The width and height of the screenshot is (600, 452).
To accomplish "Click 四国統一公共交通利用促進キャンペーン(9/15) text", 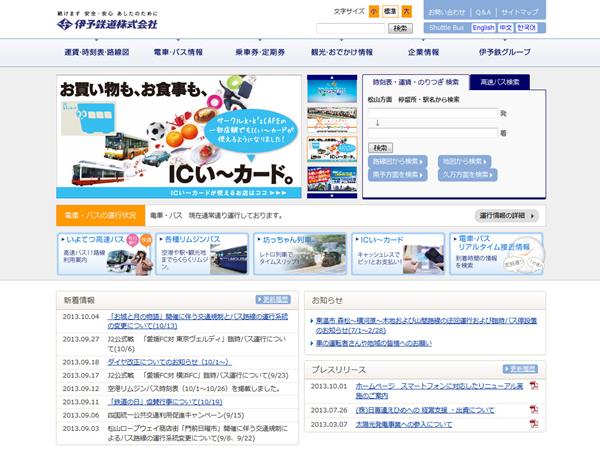I will click(x=176, y=415).
